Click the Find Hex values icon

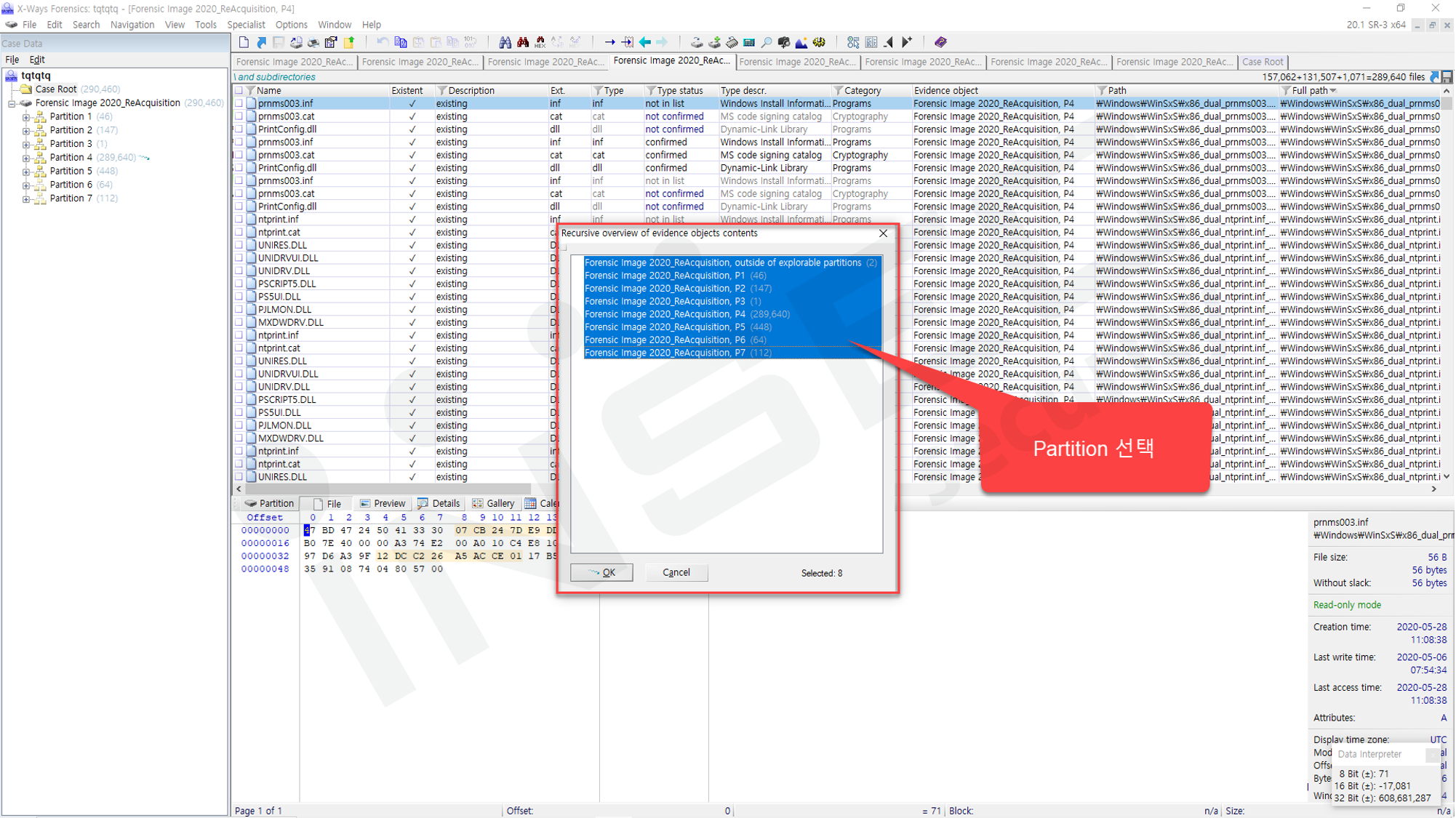pyautogui.click(x=540, y=42)
